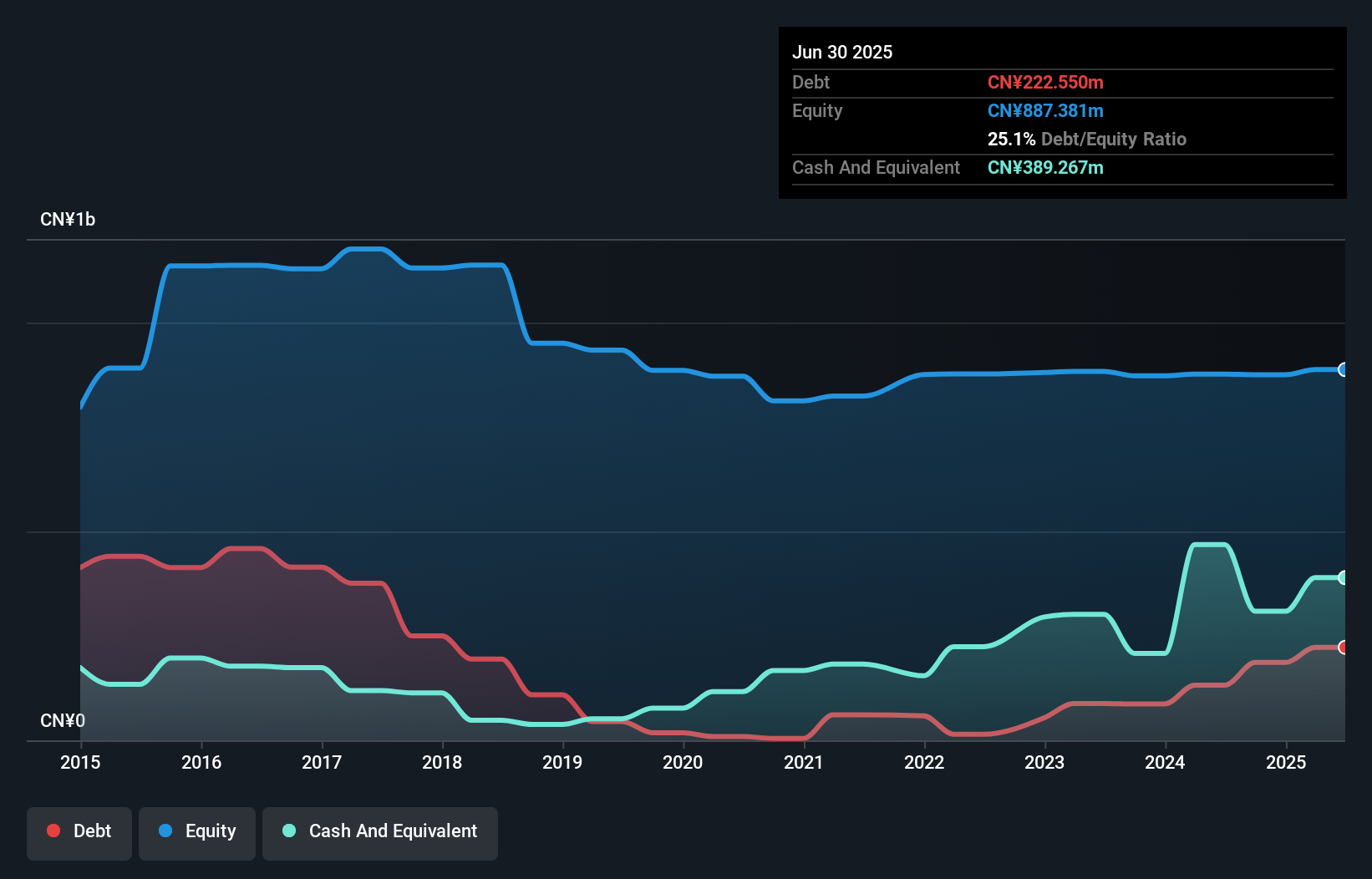
Task: Select the 2021 x-axis label
Action: (804, 762)
